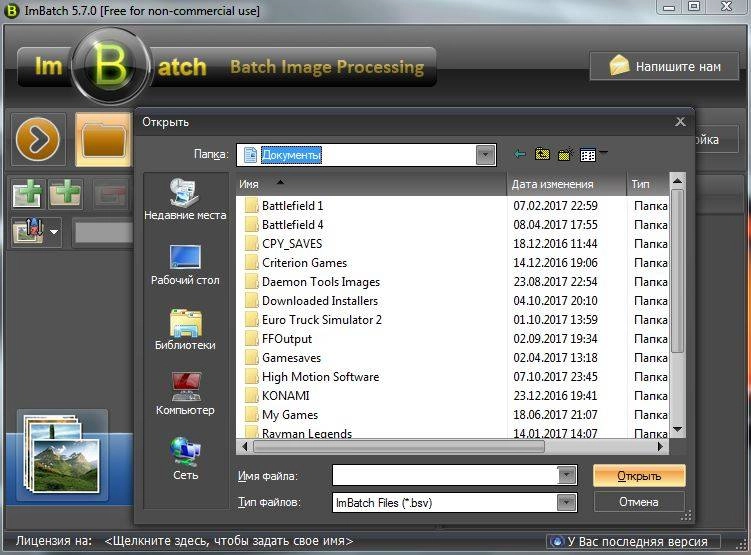The width and height of the screenshot is (751, 555).
Task: Click the Имя файла input field
Action: pos(445,475)
